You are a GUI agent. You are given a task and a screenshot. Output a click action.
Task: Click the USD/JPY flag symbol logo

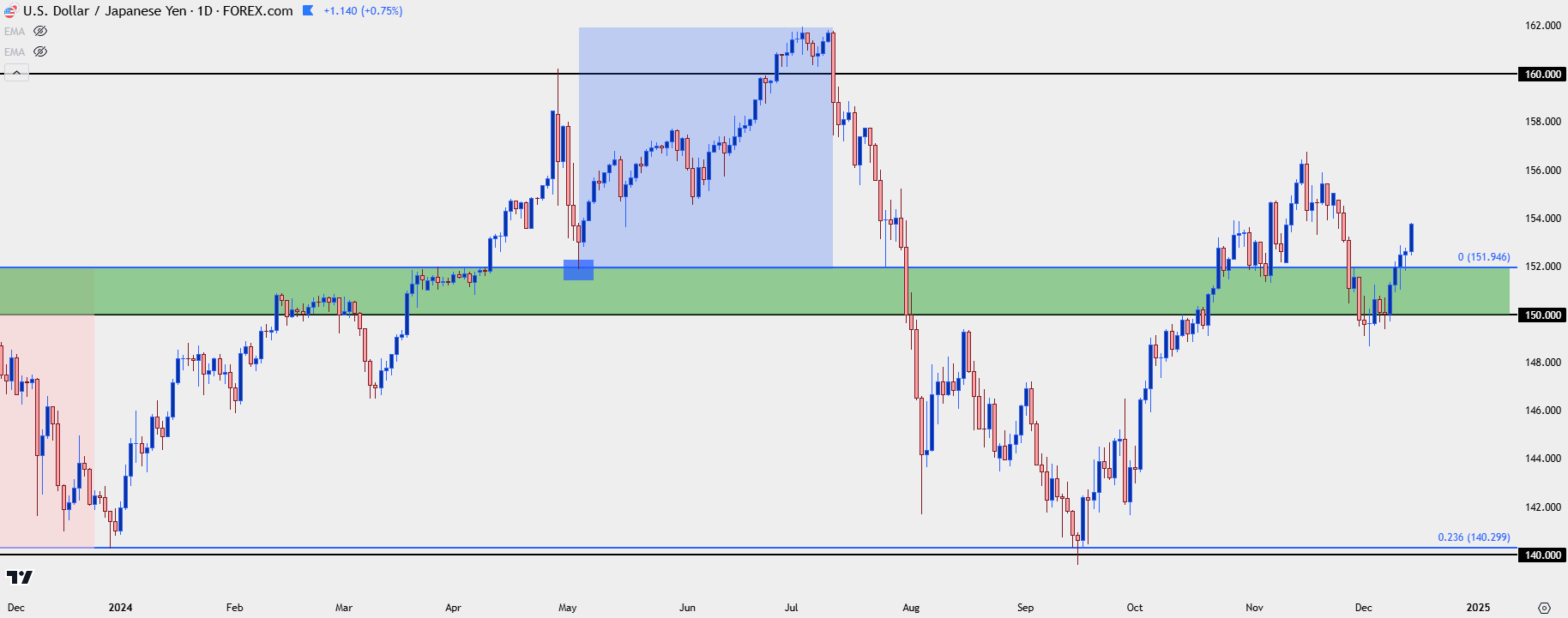10,11
